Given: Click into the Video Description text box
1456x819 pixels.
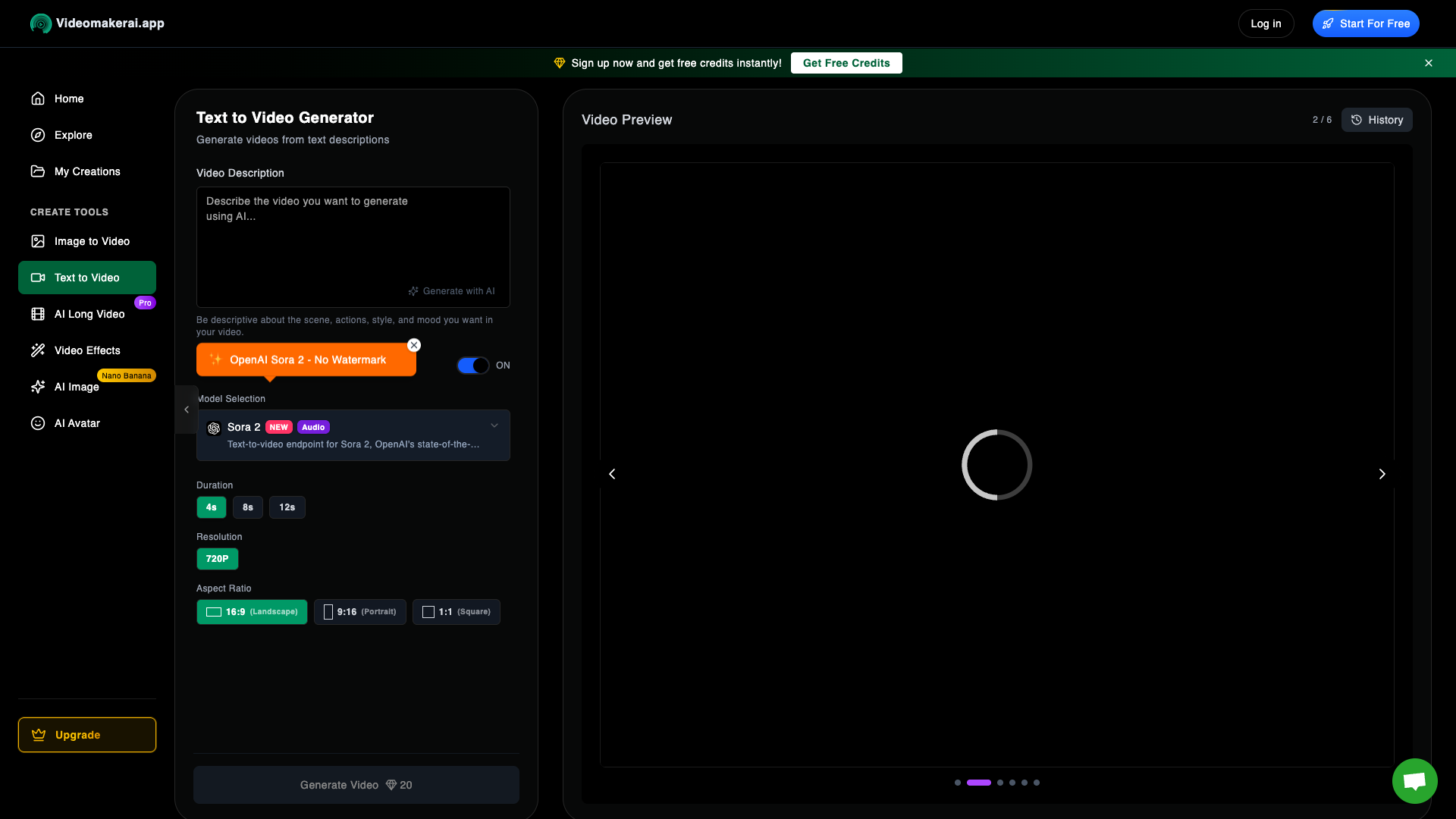Looking at the screenshot, I should 353,247.
